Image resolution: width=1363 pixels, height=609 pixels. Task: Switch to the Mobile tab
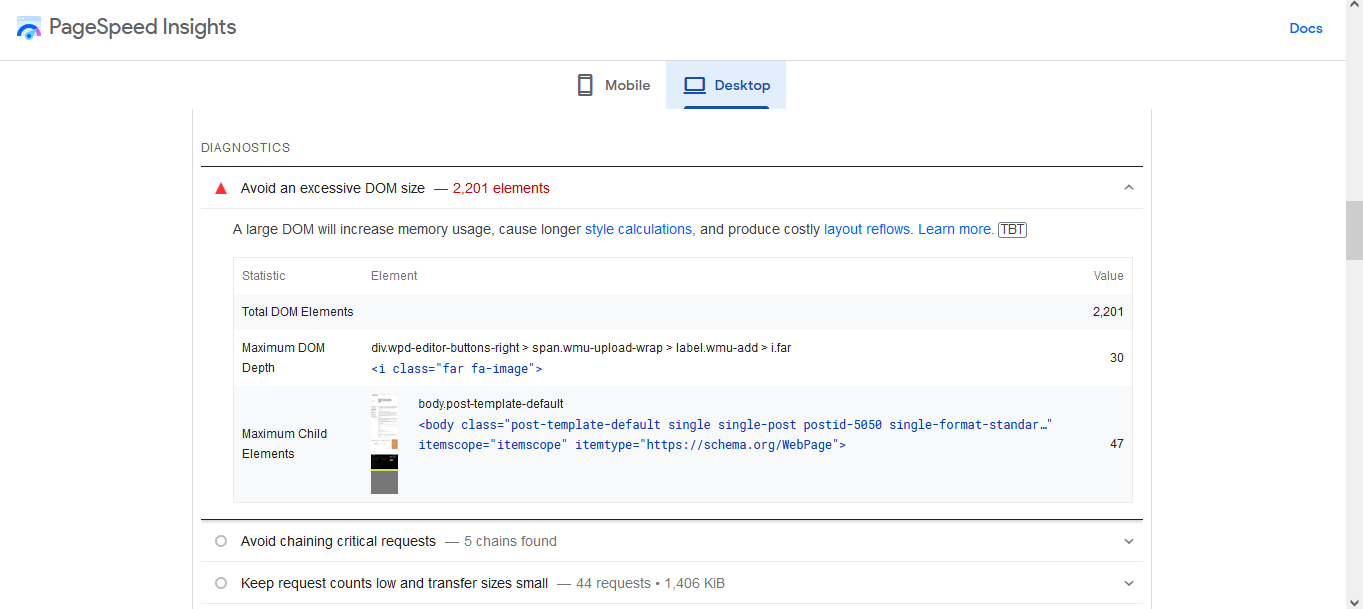[x=614, y=85]
